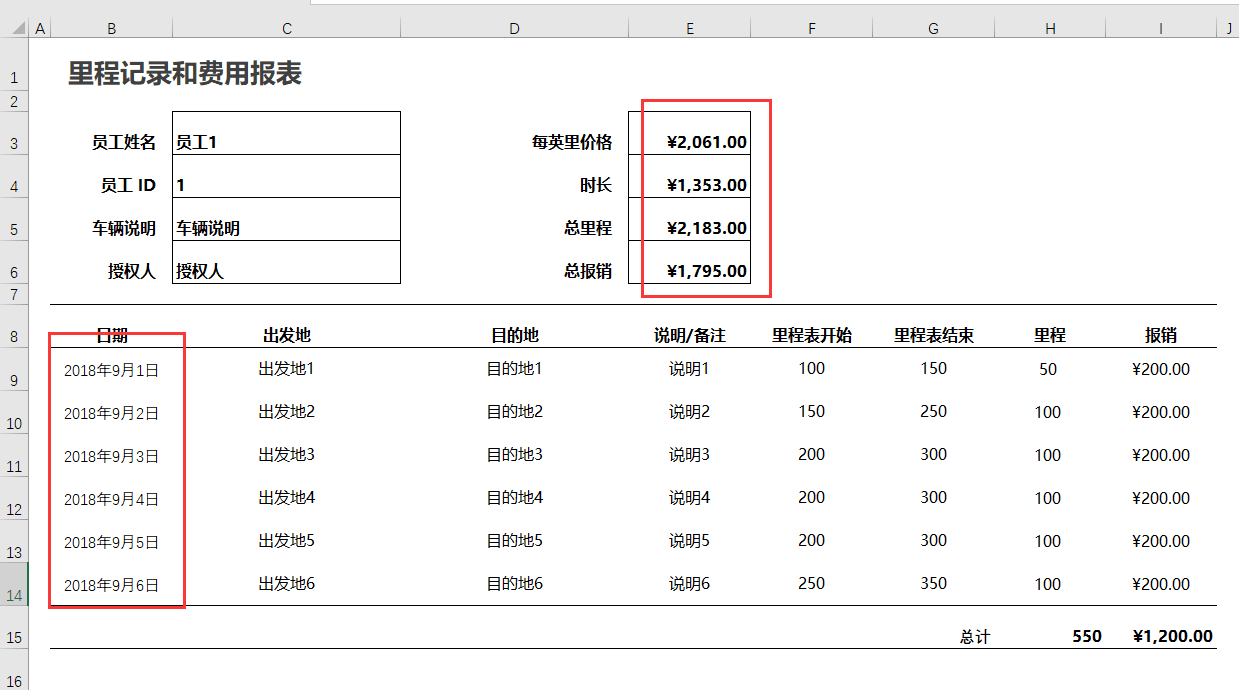1239x690 pixels.
Task: Select the 目的地1 cell
Action: point(515,369)
